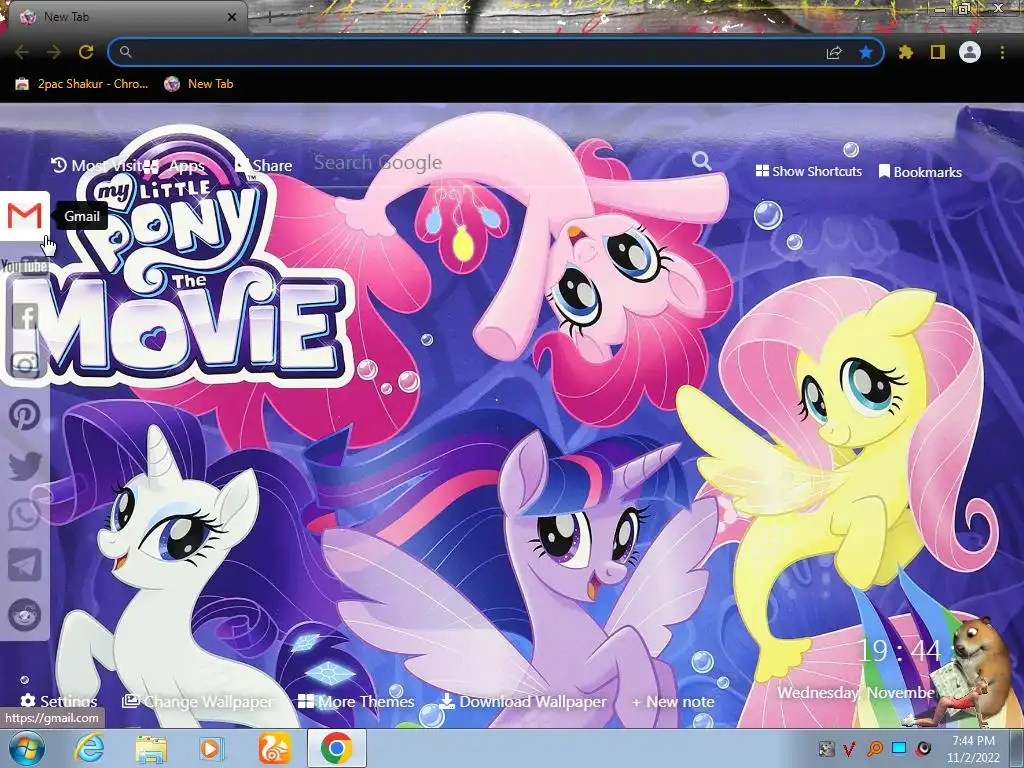Click Show Shortcuts
This screenshot has width=1024, height=768.
pos(808,171)
